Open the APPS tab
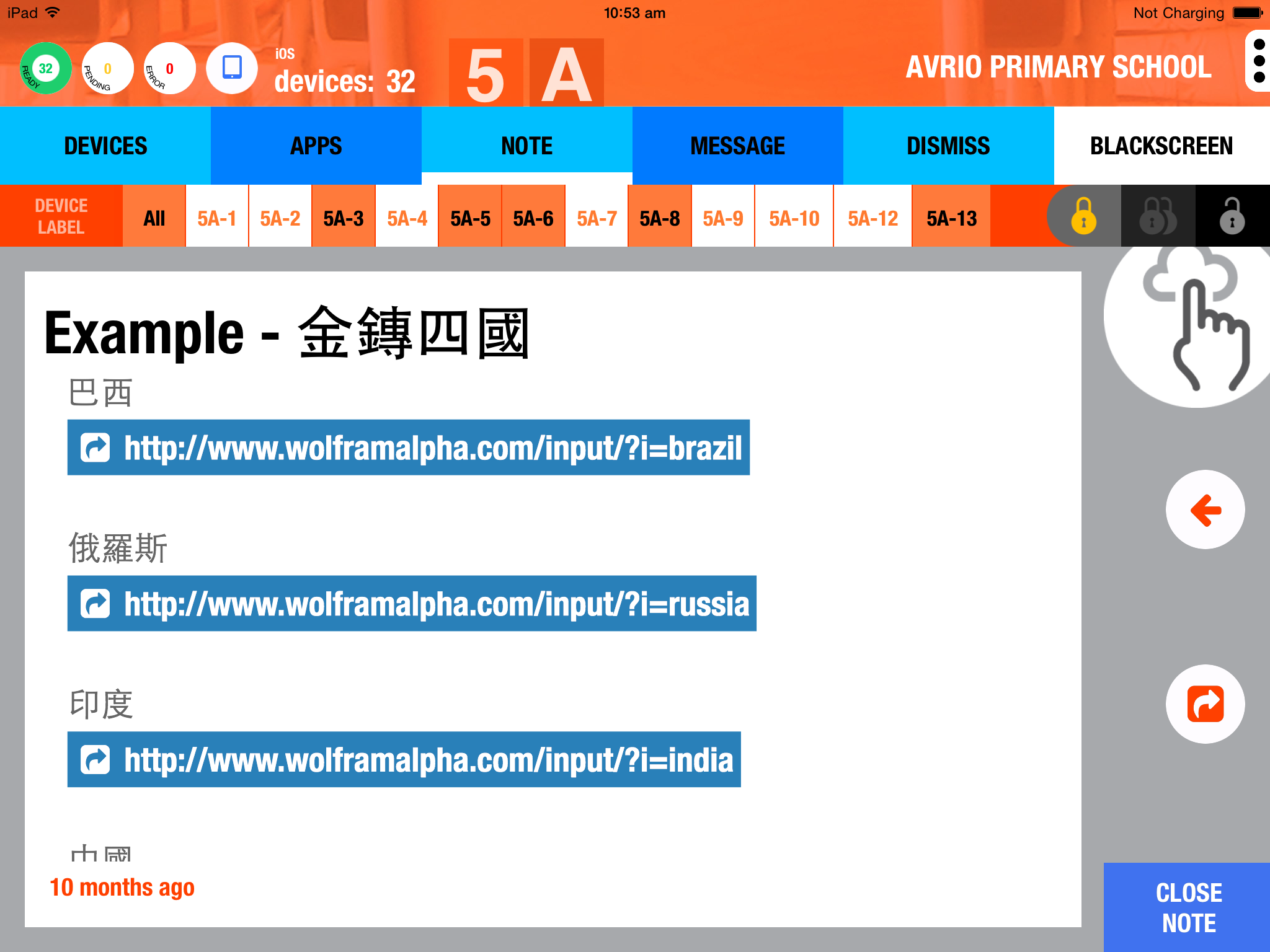The height and width of the screenshot is (952, 1270). click(x=316, y=146)
